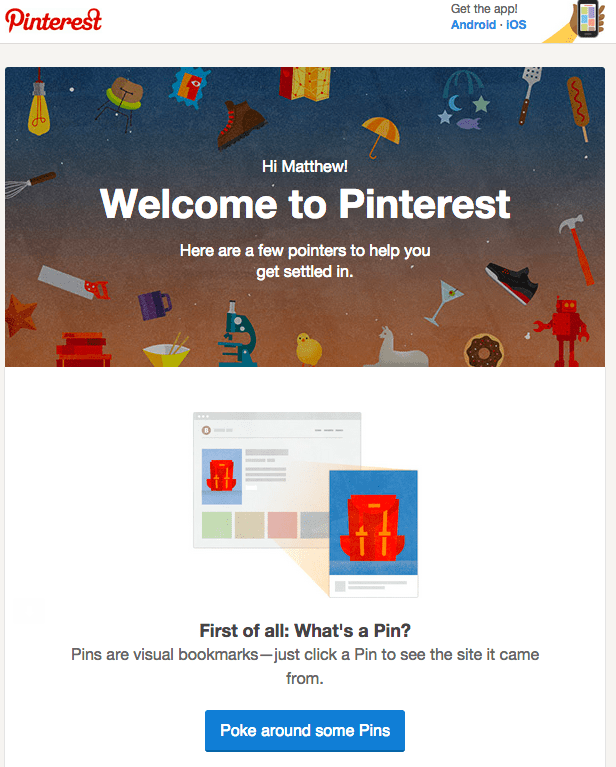Image resolution: width=616 pixels, height=767 pixels.
Task: Click the small backpack thumbnail in browser mockup
Action: [x=222, y=476]
